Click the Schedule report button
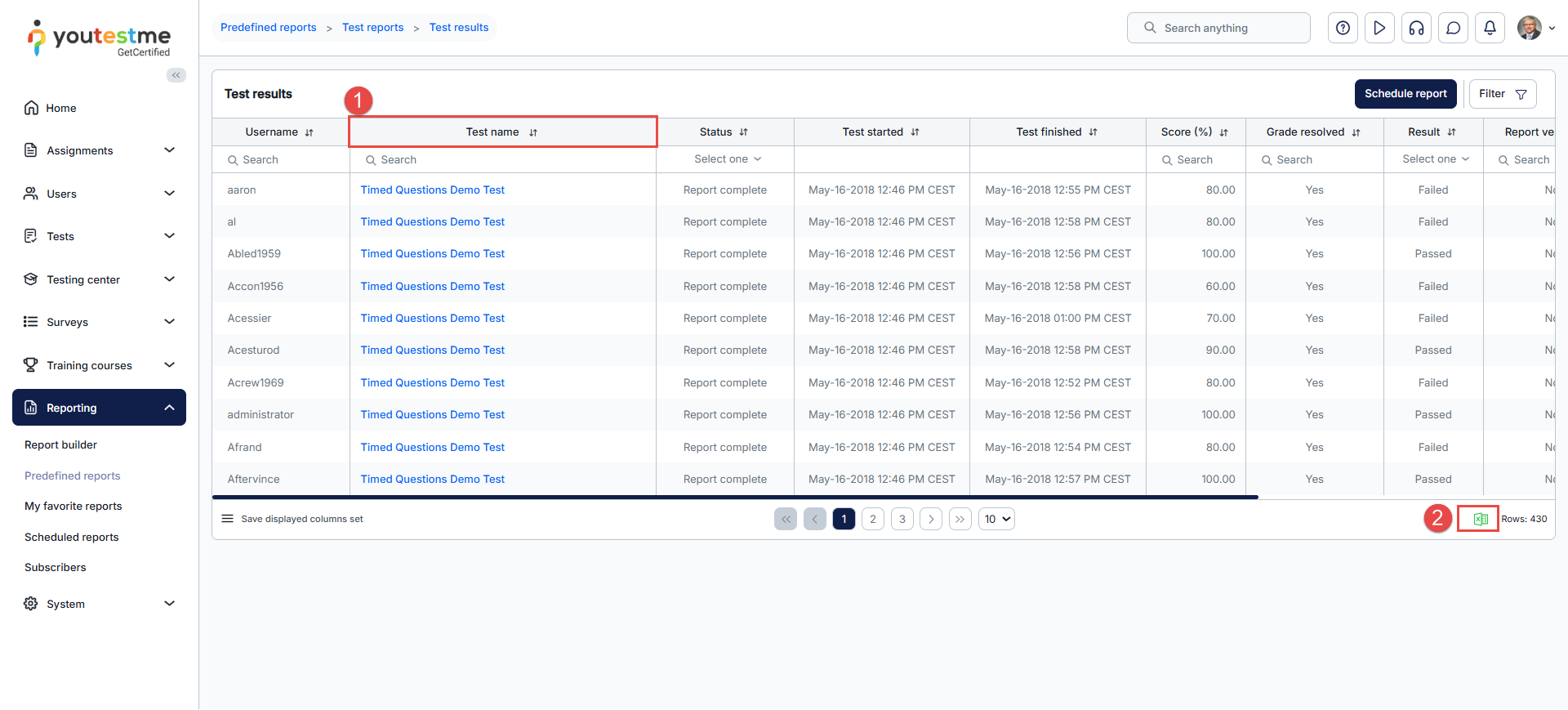Screen dimensions: 1568x710 tap(1405, 94)
